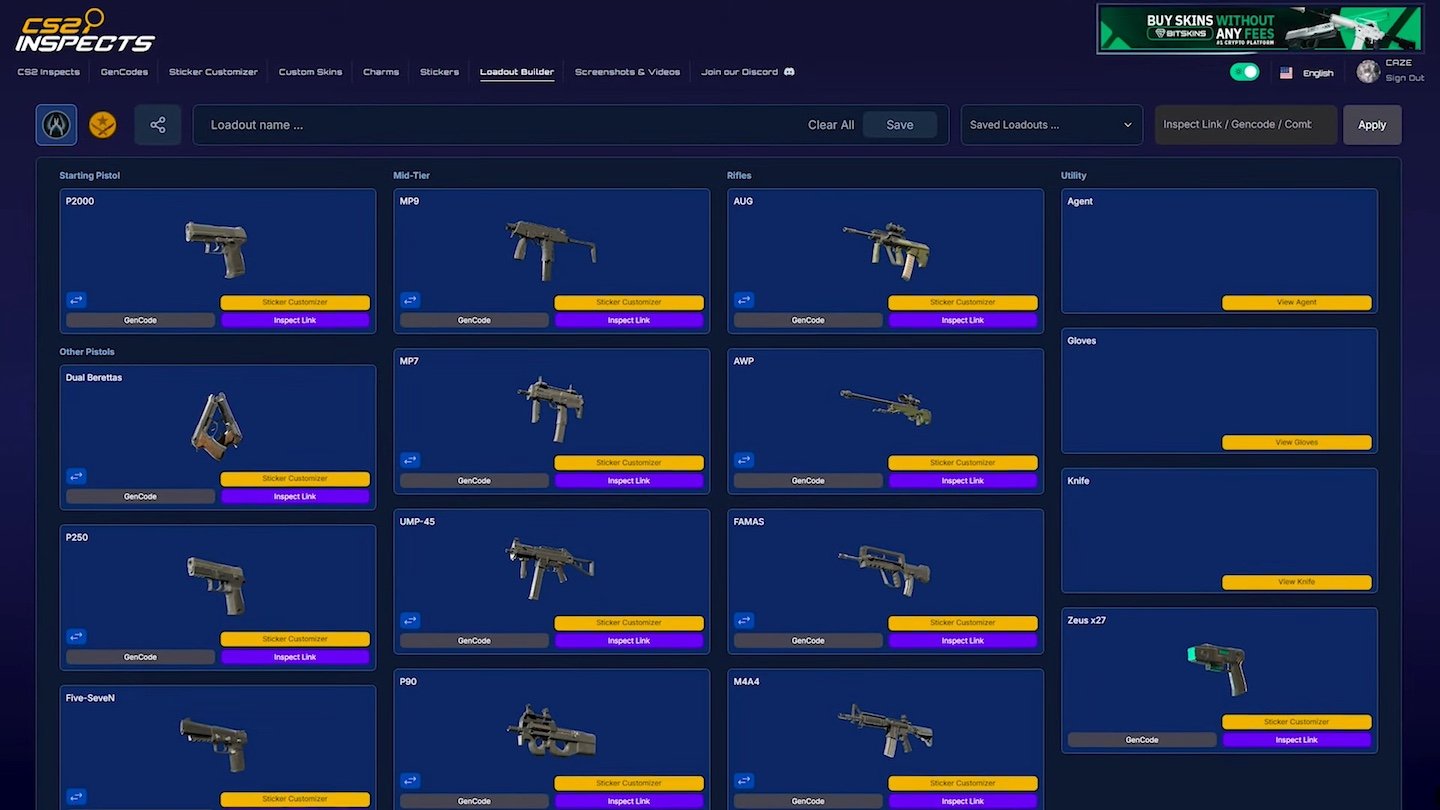Click the swap icon on P250 card
This screenshot has width=1440, height=810.
click(77, 637)
